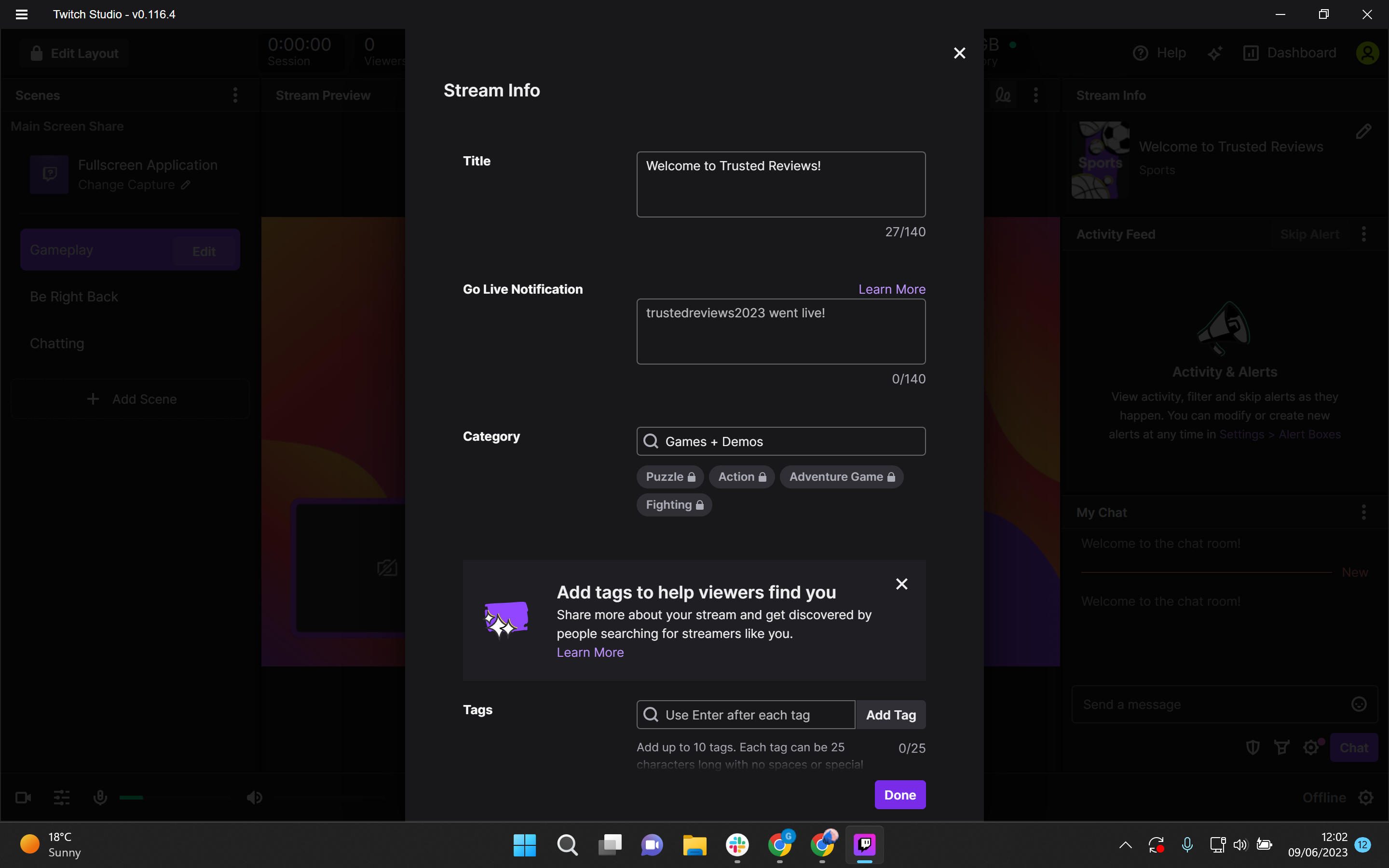Click the microphone level meter
This screenshot has height=868, width=1389.
click(x=176, y=798)
